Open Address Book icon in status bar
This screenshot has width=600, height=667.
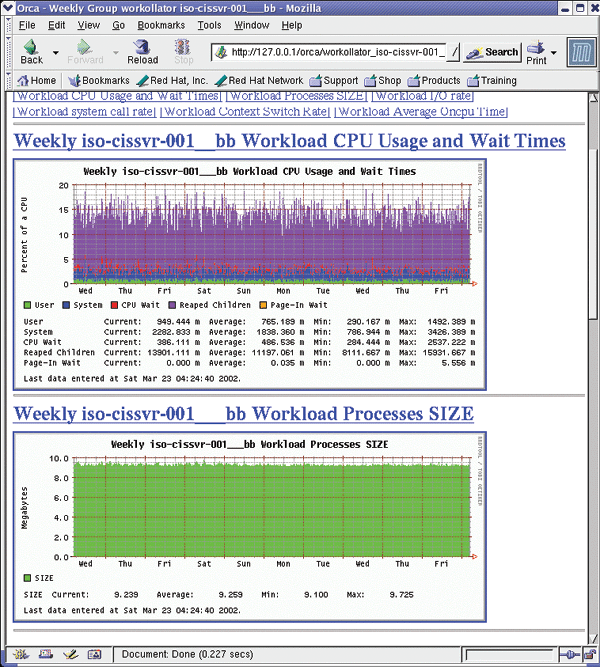point(95,655)
